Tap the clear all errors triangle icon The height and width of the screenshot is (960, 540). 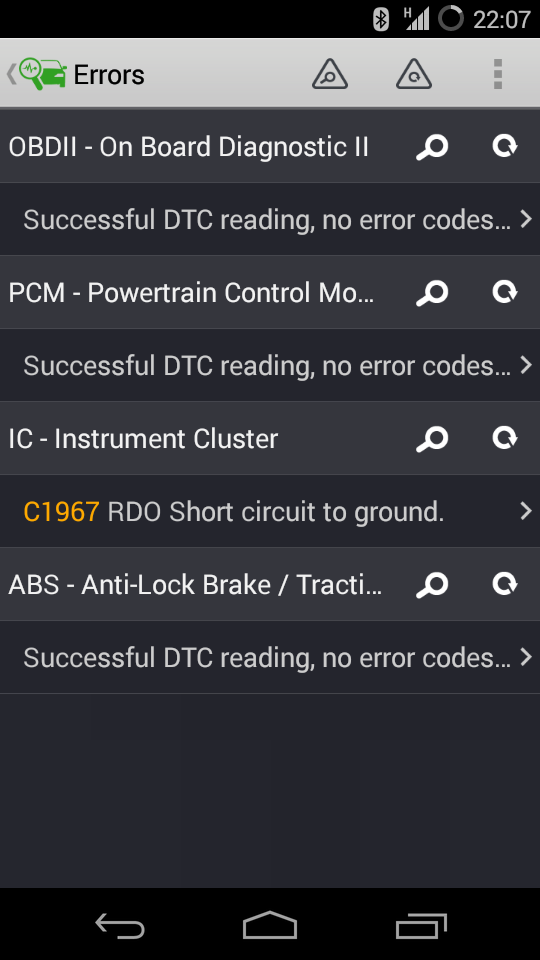pos(414,74)
